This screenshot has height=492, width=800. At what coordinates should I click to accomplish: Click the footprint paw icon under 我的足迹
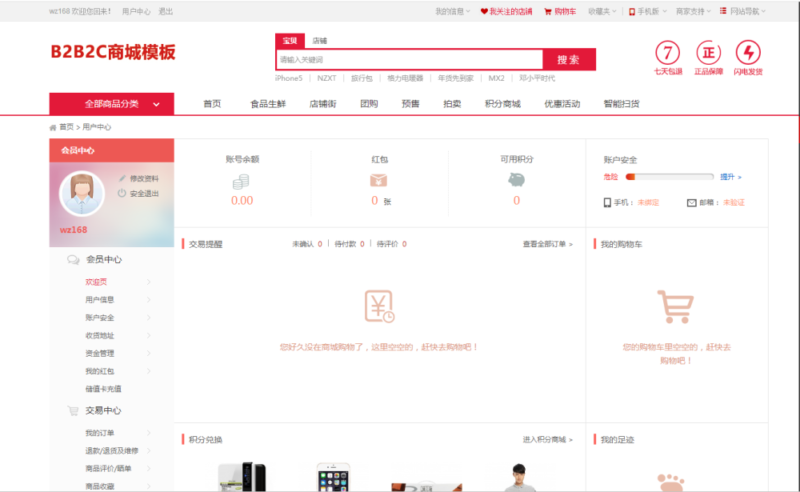[x=670, y=482]
